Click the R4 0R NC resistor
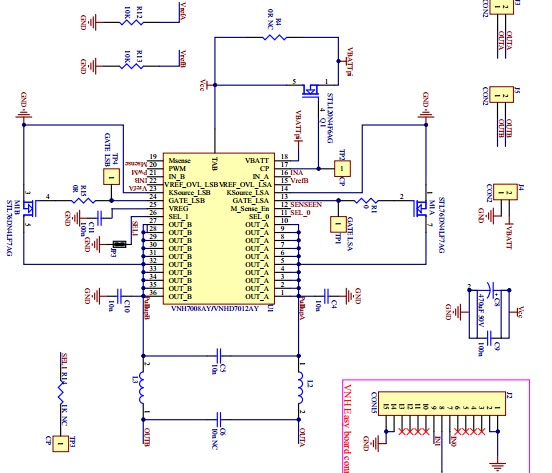 pos(274,37)
